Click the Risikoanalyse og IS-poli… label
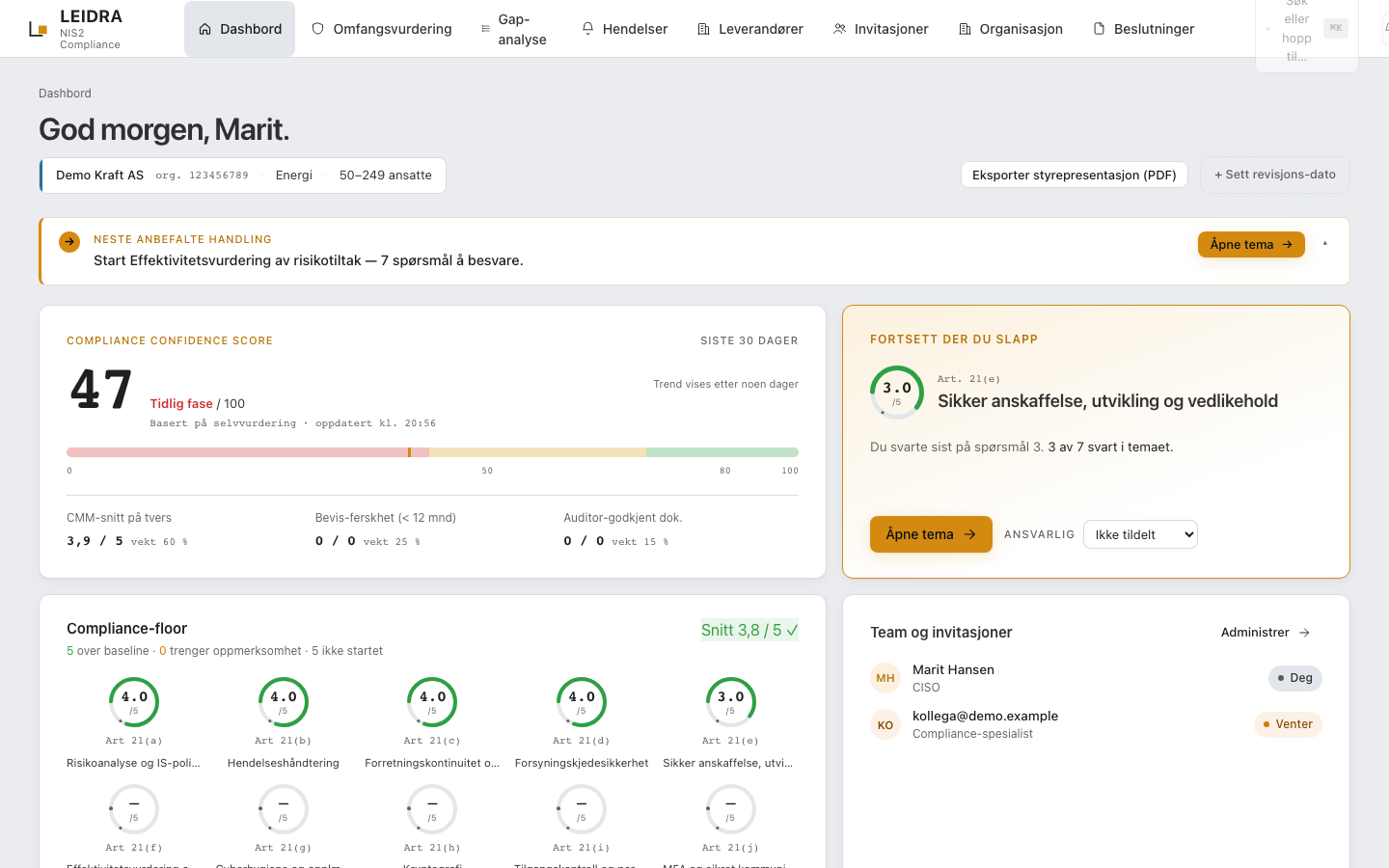The height and width of the screenshot is (868, 1389). click(133, 763)
